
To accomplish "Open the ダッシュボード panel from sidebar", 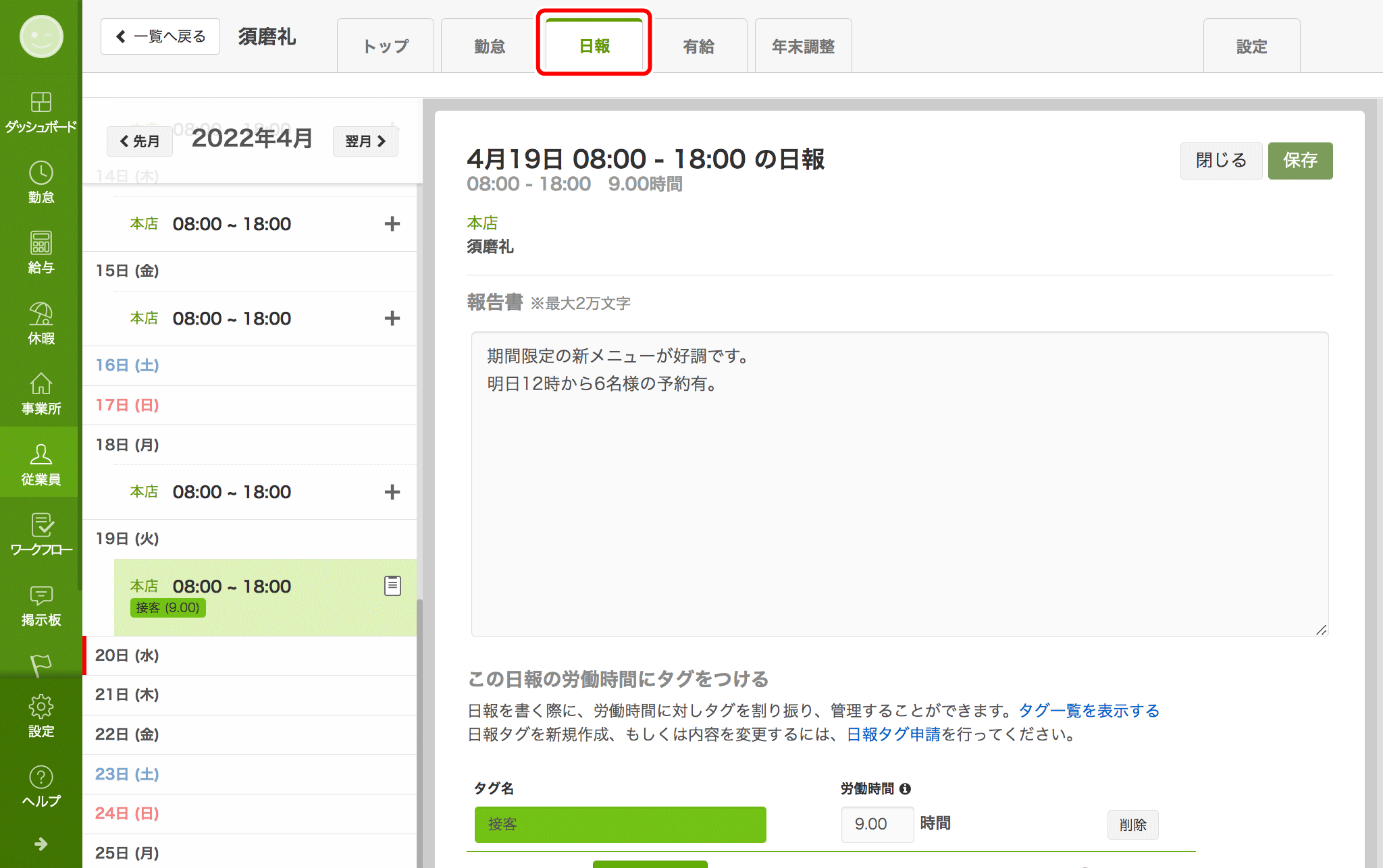I will pyautogui.click(x=41, y=108).
